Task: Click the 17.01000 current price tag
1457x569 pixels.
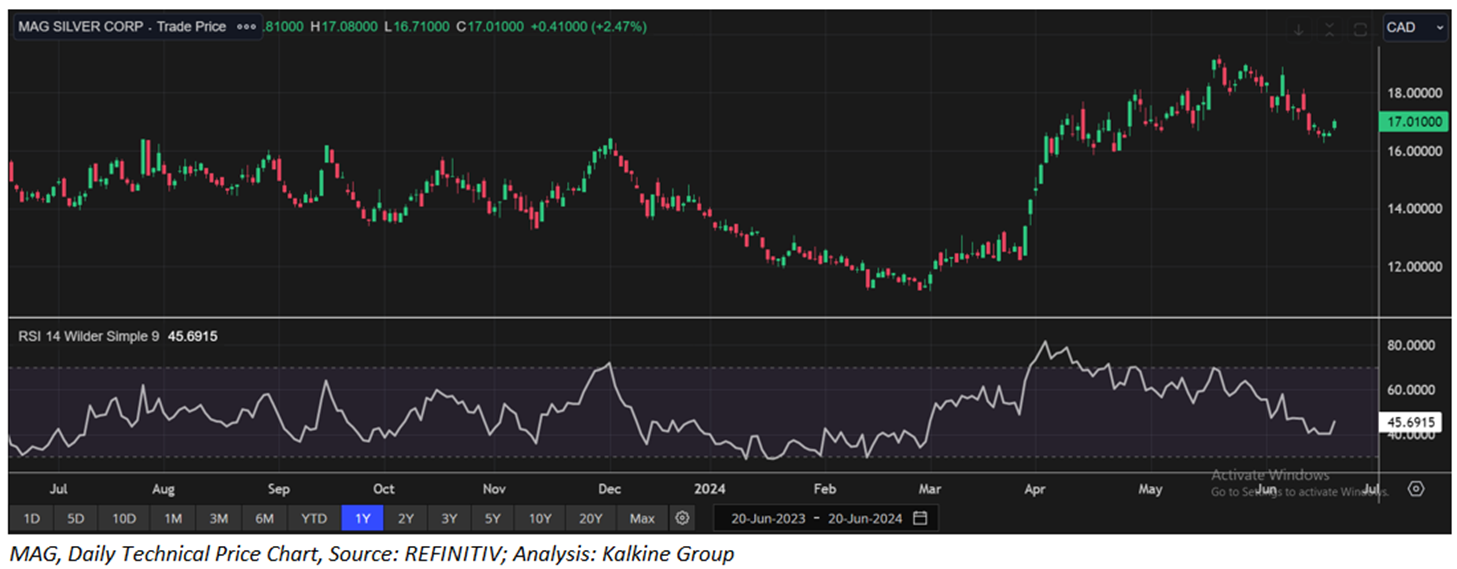Action: tap(1413, 122)
